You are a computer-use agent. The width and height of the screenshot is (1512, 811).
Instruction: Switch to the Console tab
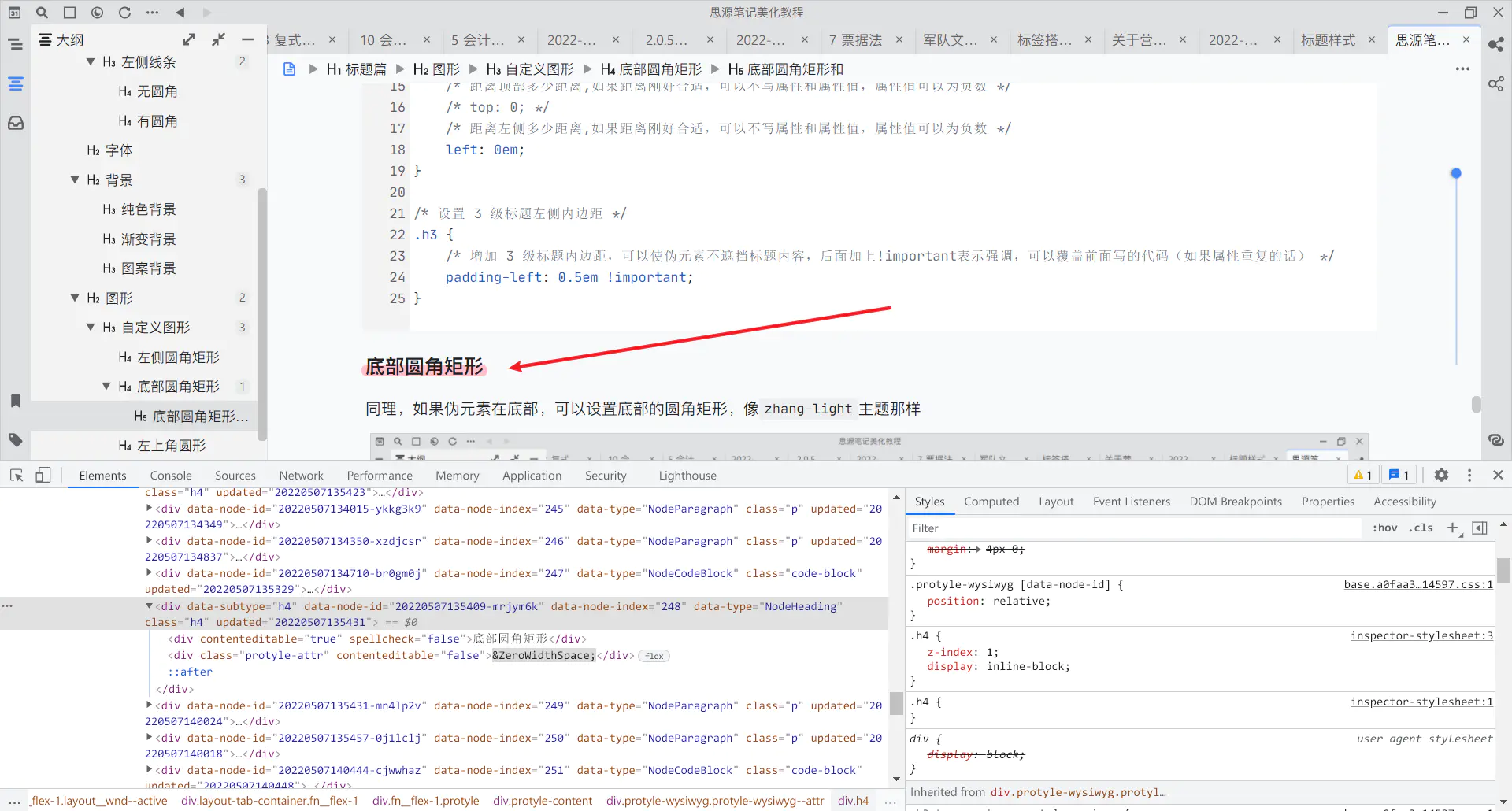(x=171, y=476)
